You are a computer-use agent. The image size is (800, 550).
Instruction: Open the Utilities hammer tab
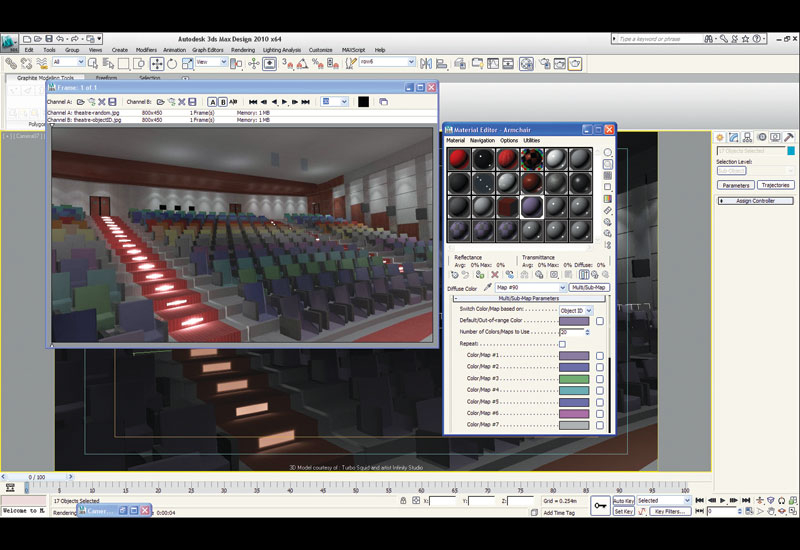[789, 137]
